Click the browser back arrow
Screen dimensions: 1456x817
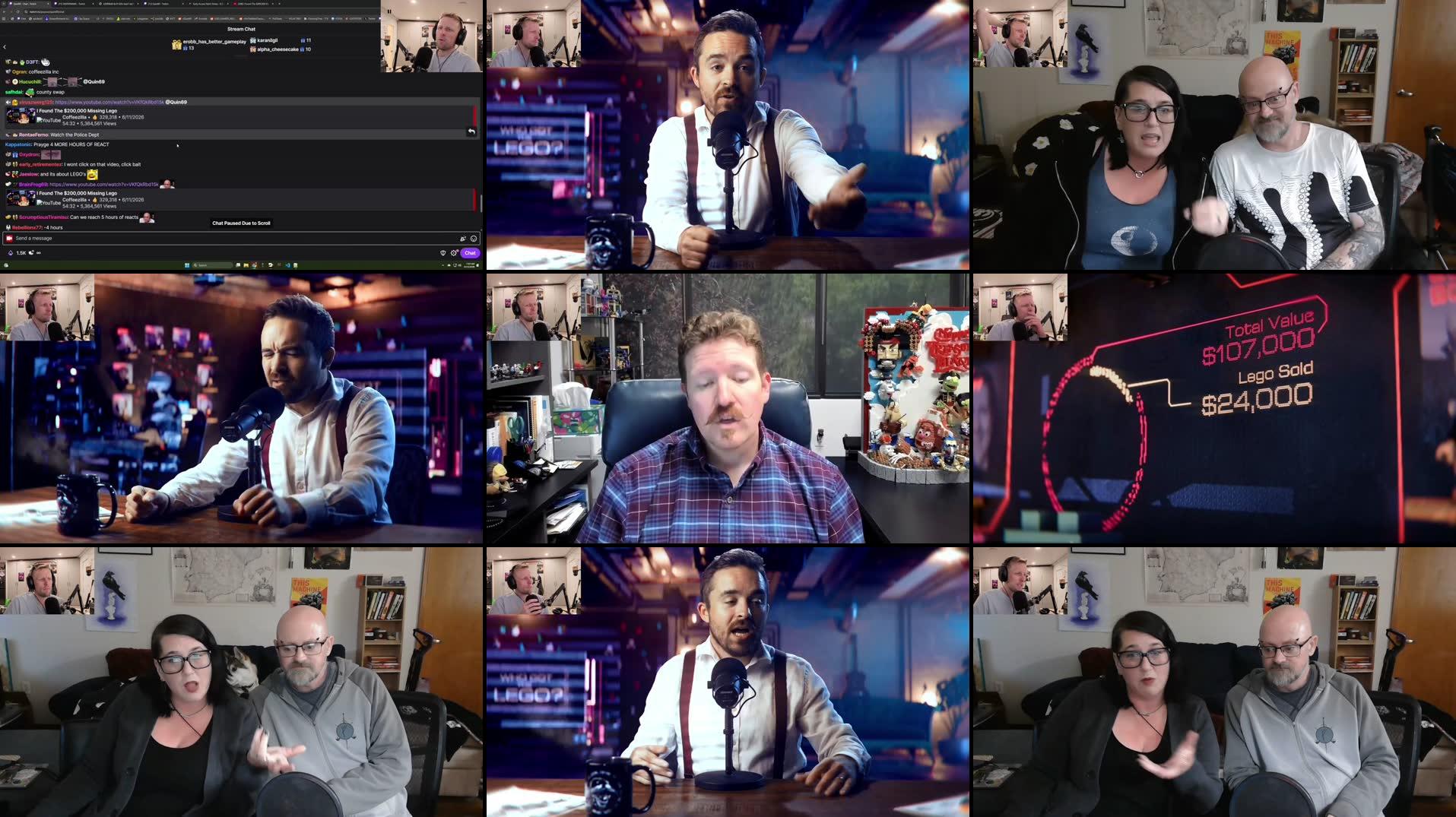[4, 12]
